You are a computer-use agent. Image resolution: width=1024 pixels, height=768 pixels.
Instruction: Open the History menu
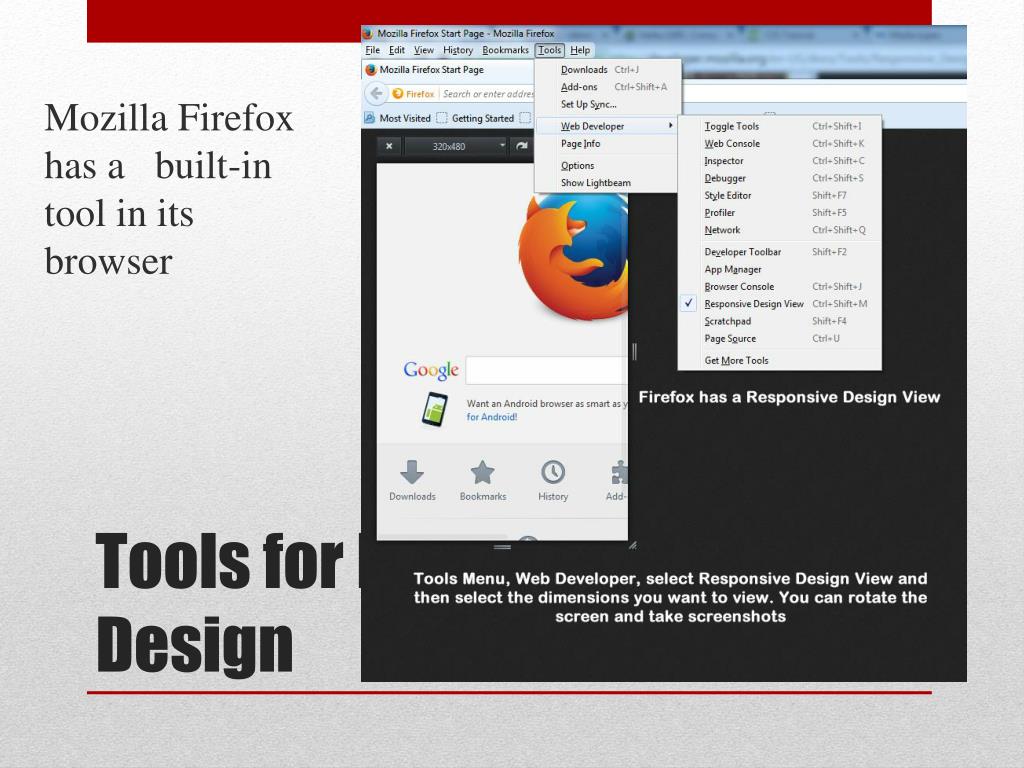(458, 50)
